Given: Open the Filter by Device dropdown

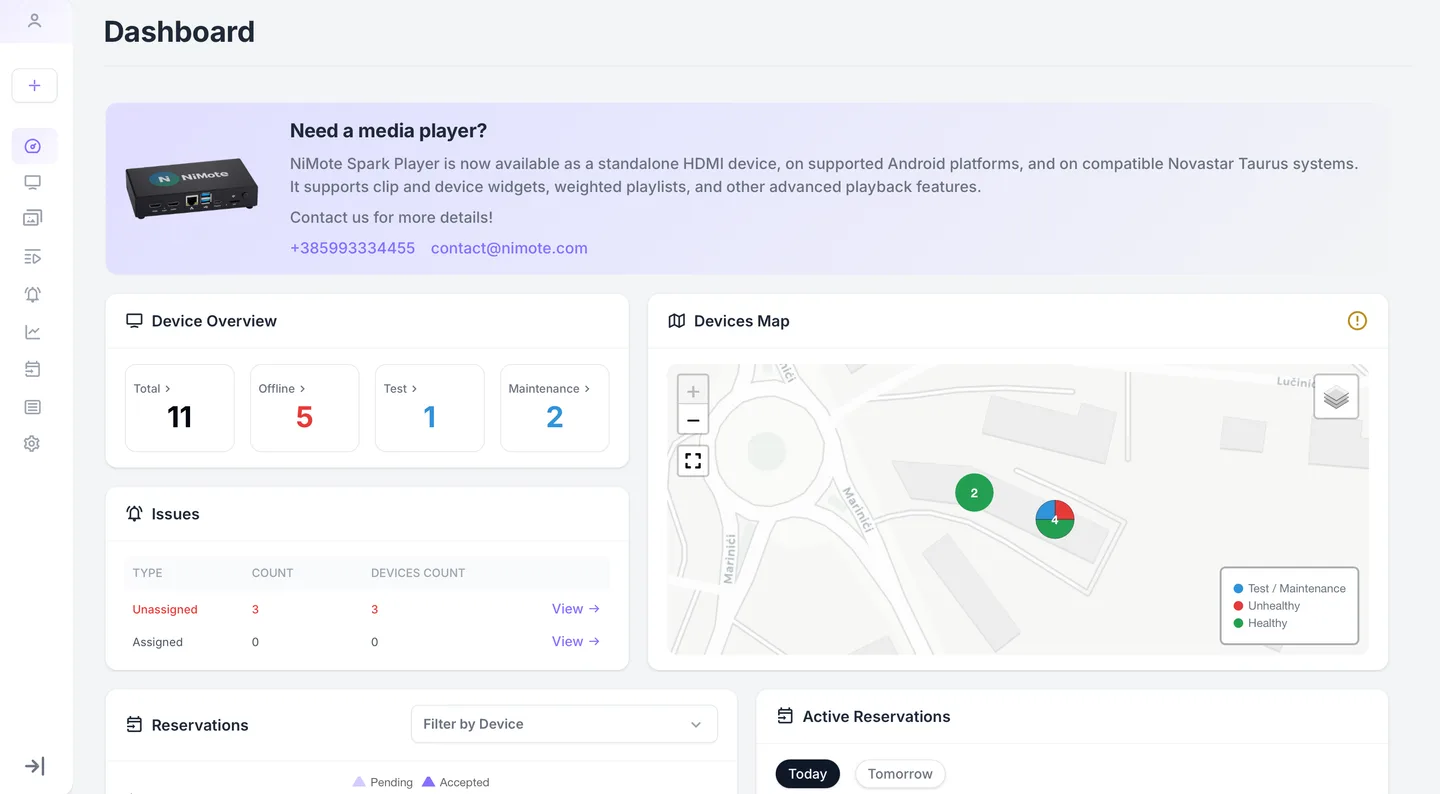Looking at the screenshot, I should (x=564, y=724).
